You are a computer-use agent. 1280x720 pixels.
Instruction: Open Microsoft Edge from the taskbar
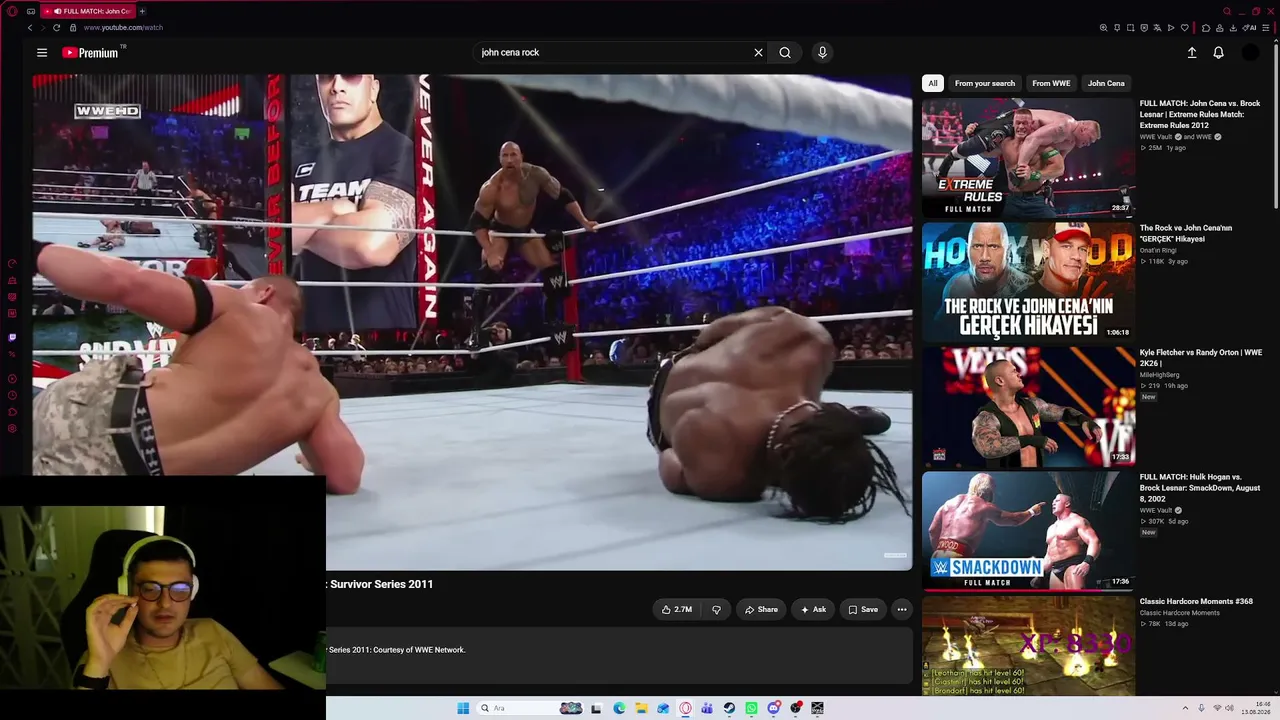click(x=619, y=708)
